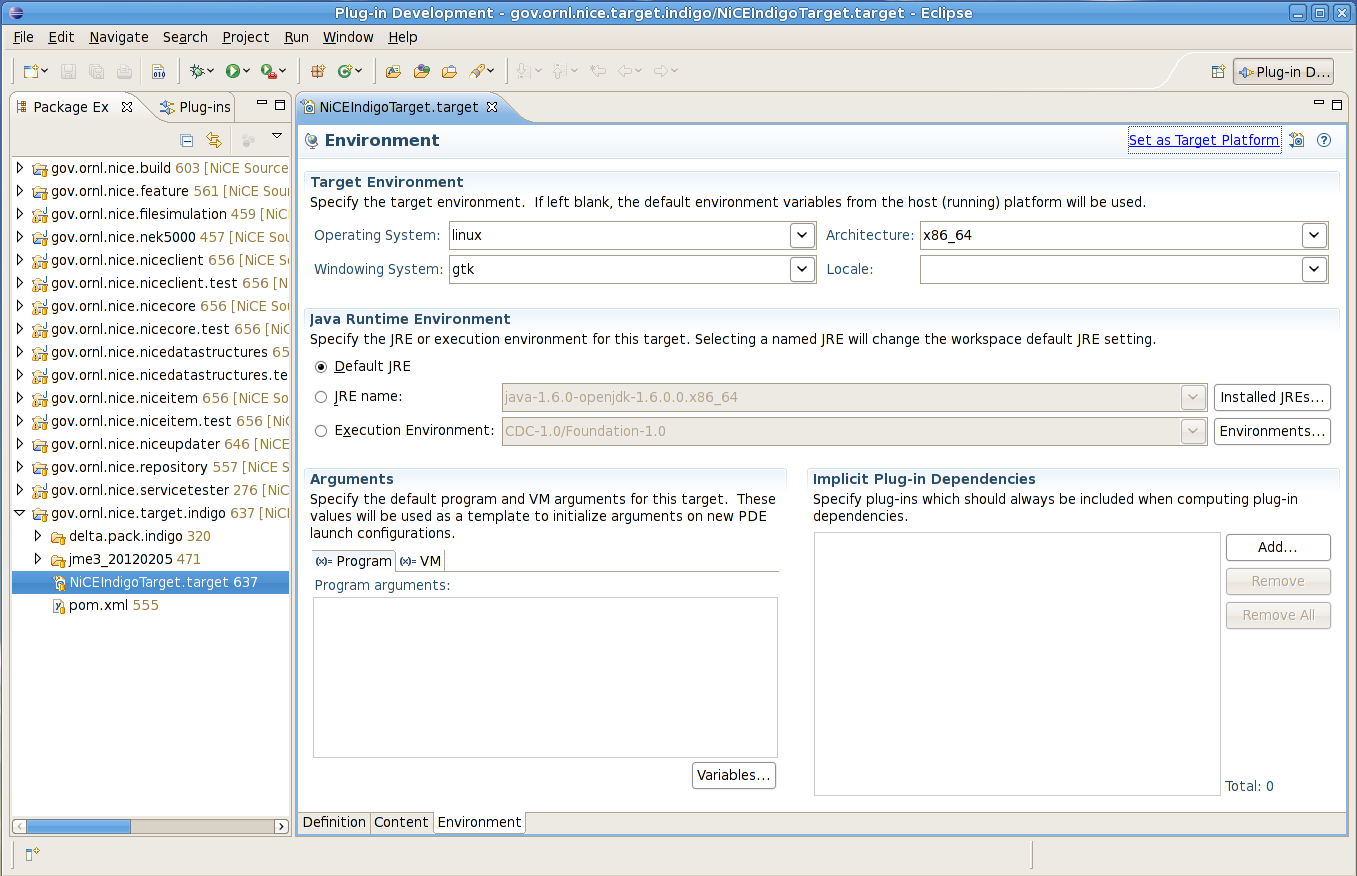Open the Environment page help icon
Viewport: 1357px width, 876px height.
tap(1324, 140)
